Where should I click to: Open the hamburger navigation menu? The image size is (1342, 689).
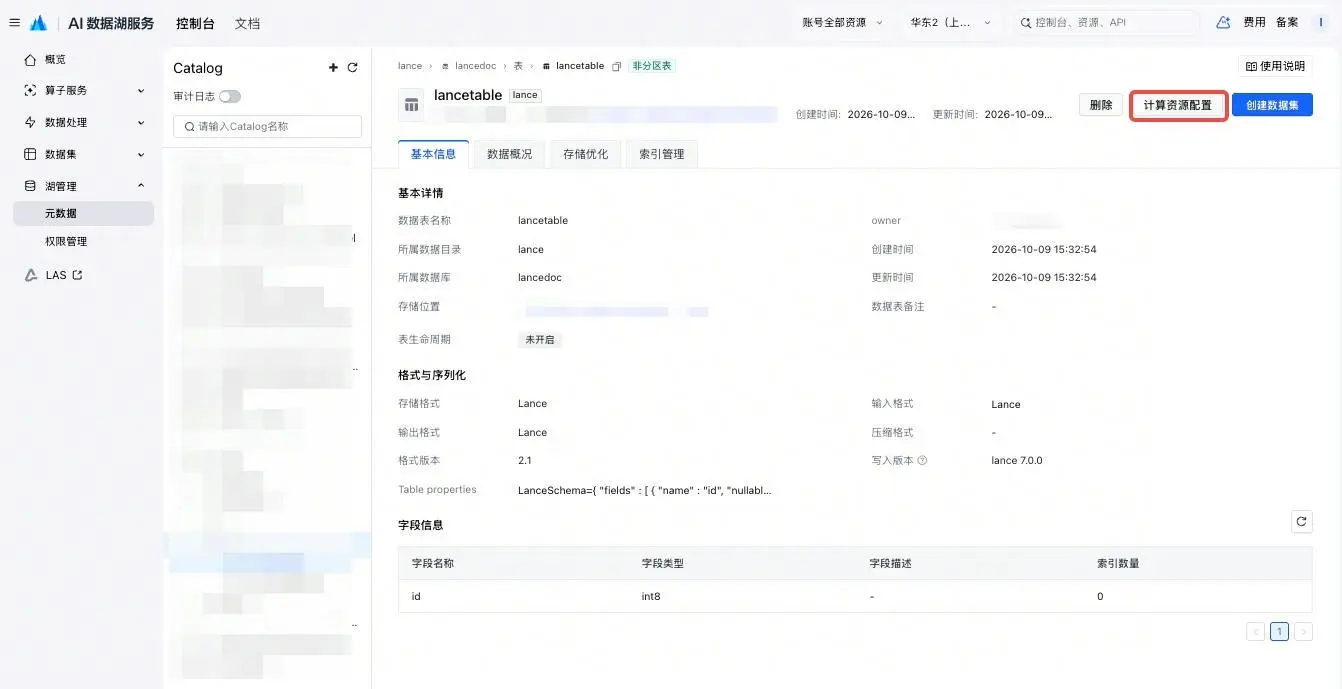click(14, 23)
